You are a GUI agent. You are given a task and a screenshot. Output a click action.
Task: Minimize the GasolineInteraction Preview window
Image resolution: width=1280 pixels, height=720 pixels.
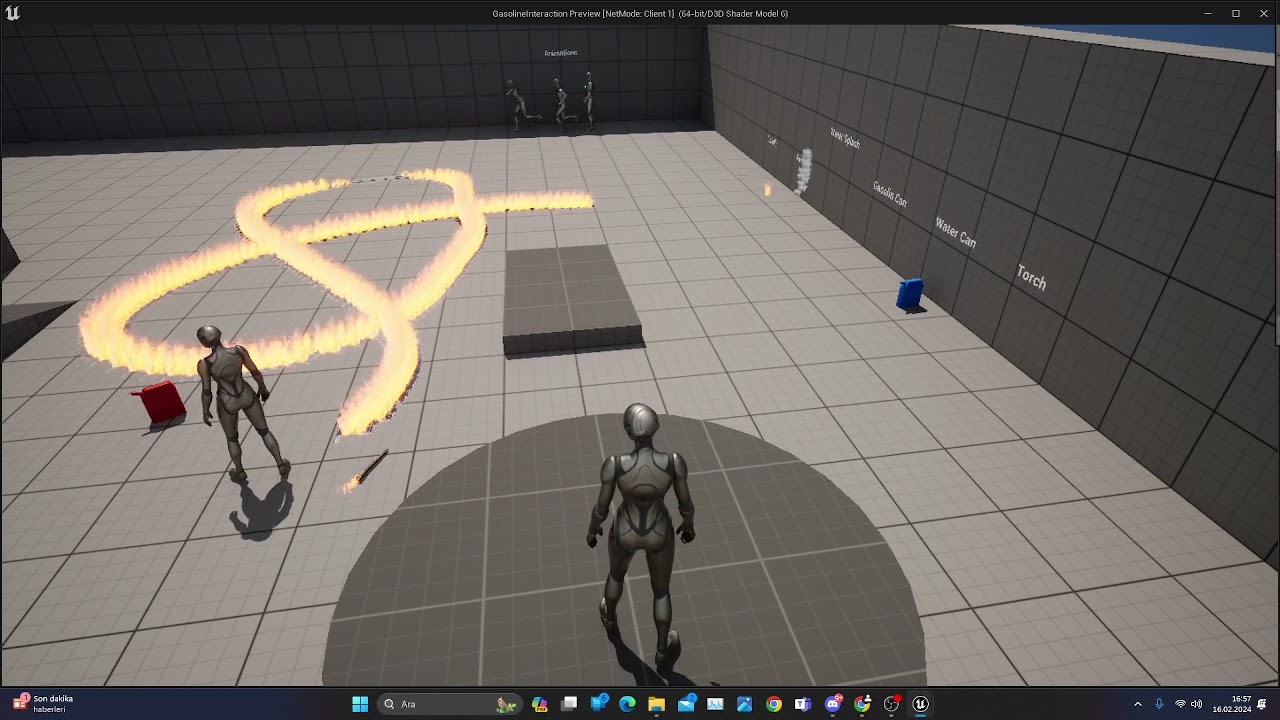(1208, 13)
